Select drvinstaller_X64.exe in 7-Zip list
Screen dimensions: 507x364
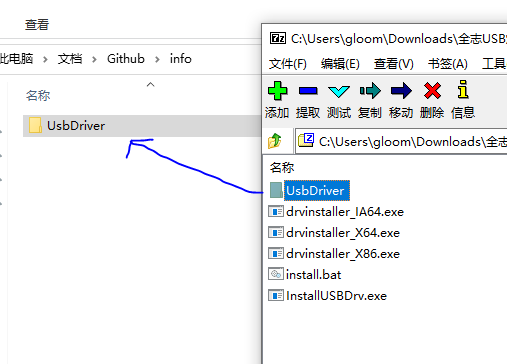click(343, 233)
